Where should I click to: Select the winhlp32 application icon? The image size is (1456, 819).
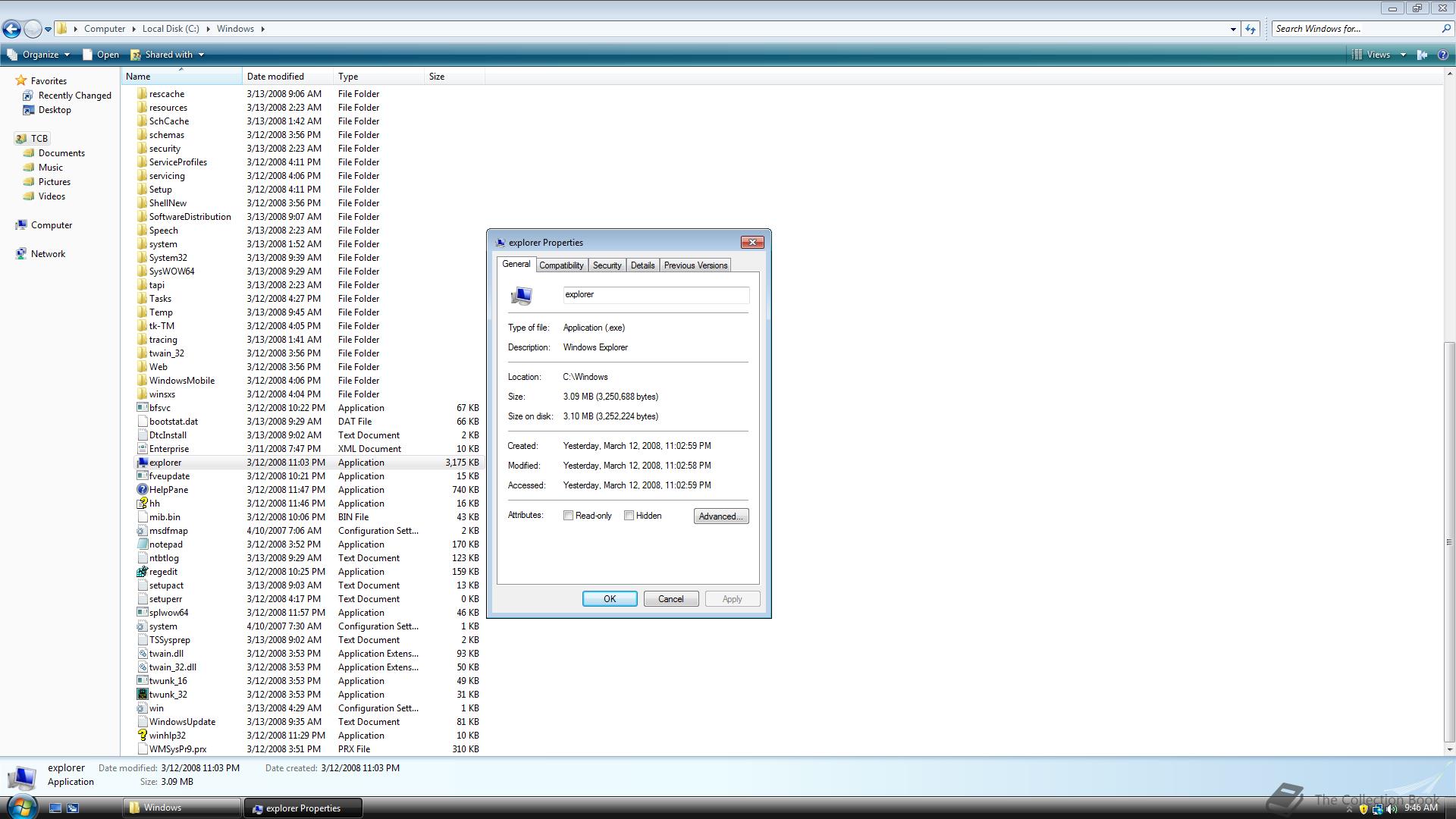click(x=142, y=736)
